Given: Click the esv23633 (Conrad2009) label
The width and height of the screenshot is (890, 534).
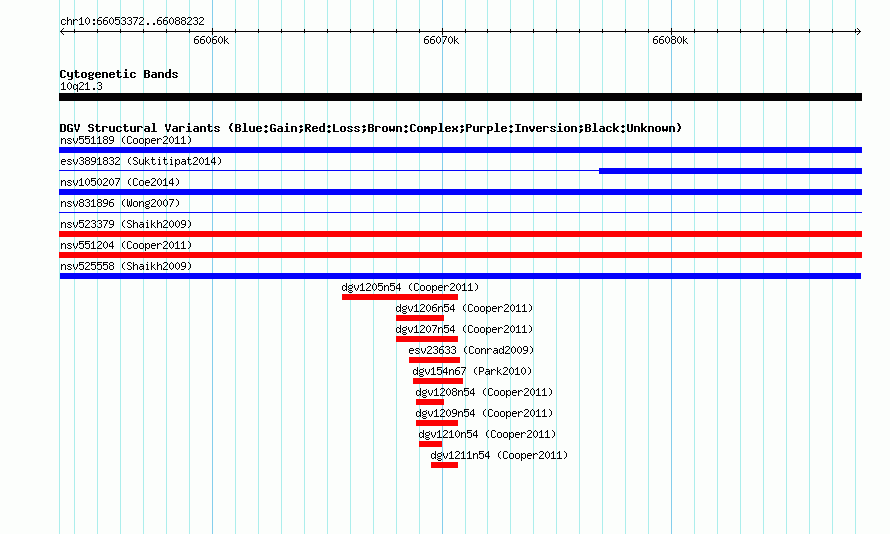Looking at the screenshot, I should point(471,350).
